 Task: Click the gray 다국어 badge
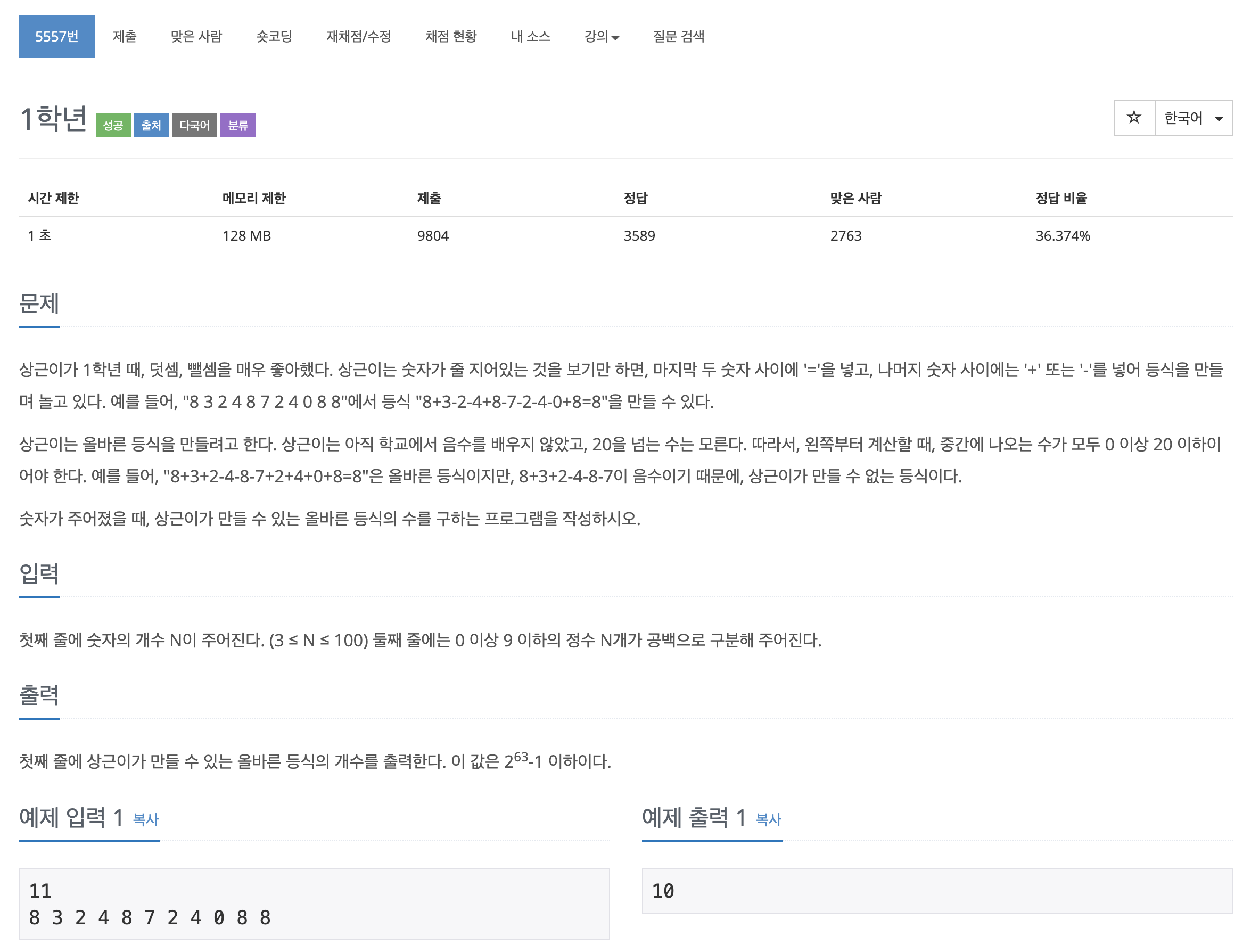(x=194, y=125)
